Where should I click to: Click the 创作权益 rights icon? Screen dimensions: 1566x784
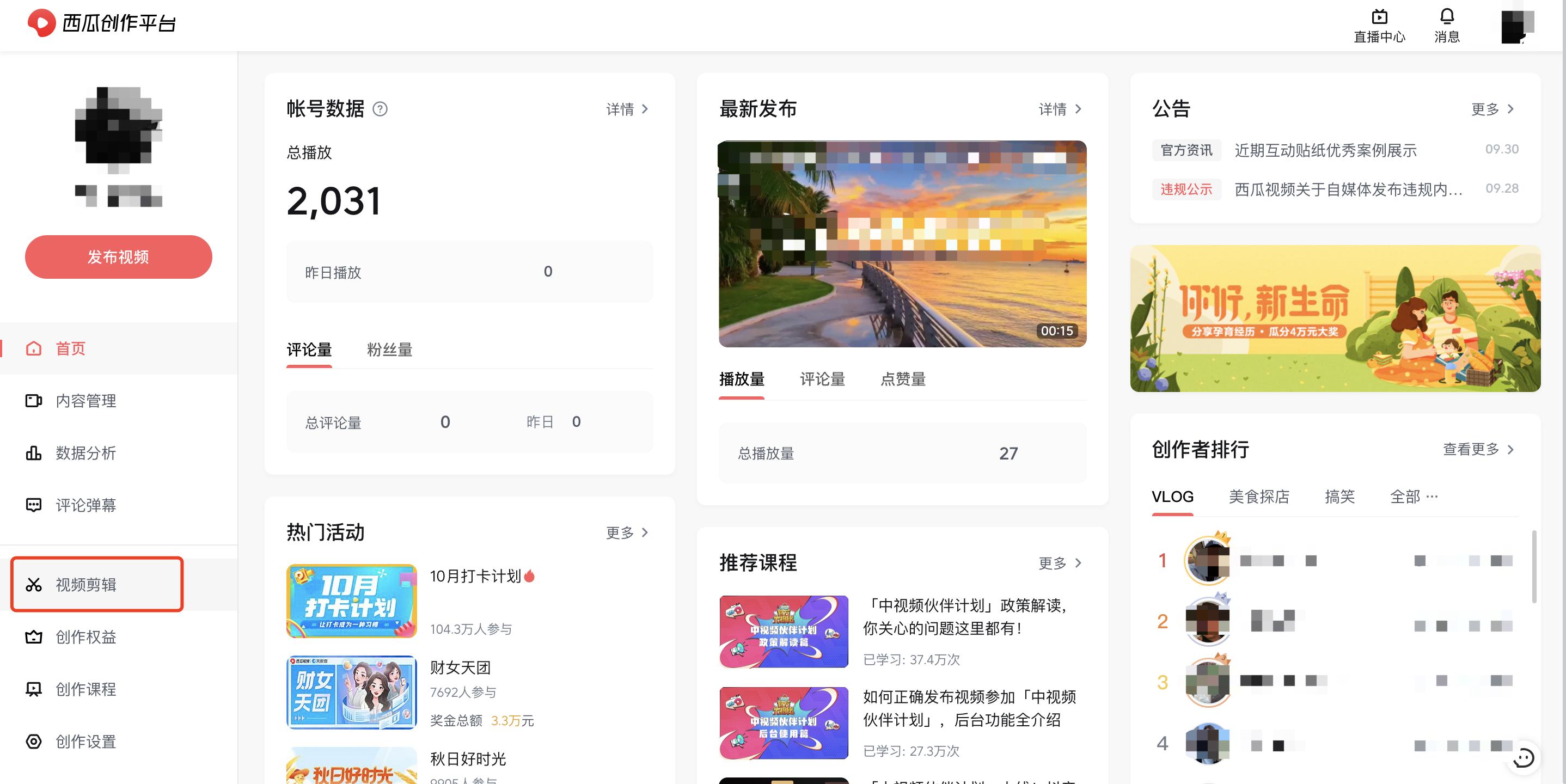click(x=33, y=637)
